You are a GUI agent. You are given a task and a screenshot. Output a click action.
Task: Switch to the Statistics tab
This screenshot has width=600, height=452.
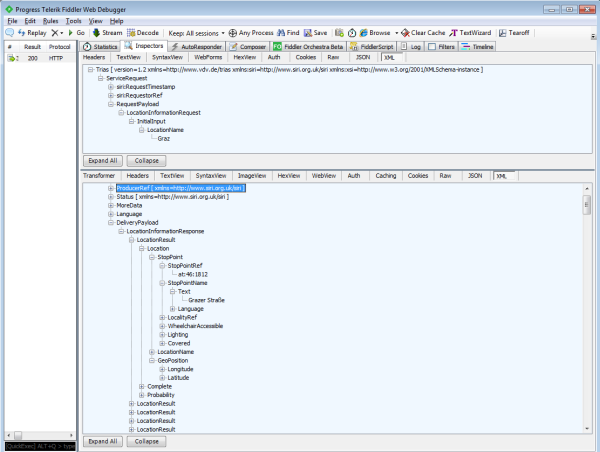coord(100,47)
